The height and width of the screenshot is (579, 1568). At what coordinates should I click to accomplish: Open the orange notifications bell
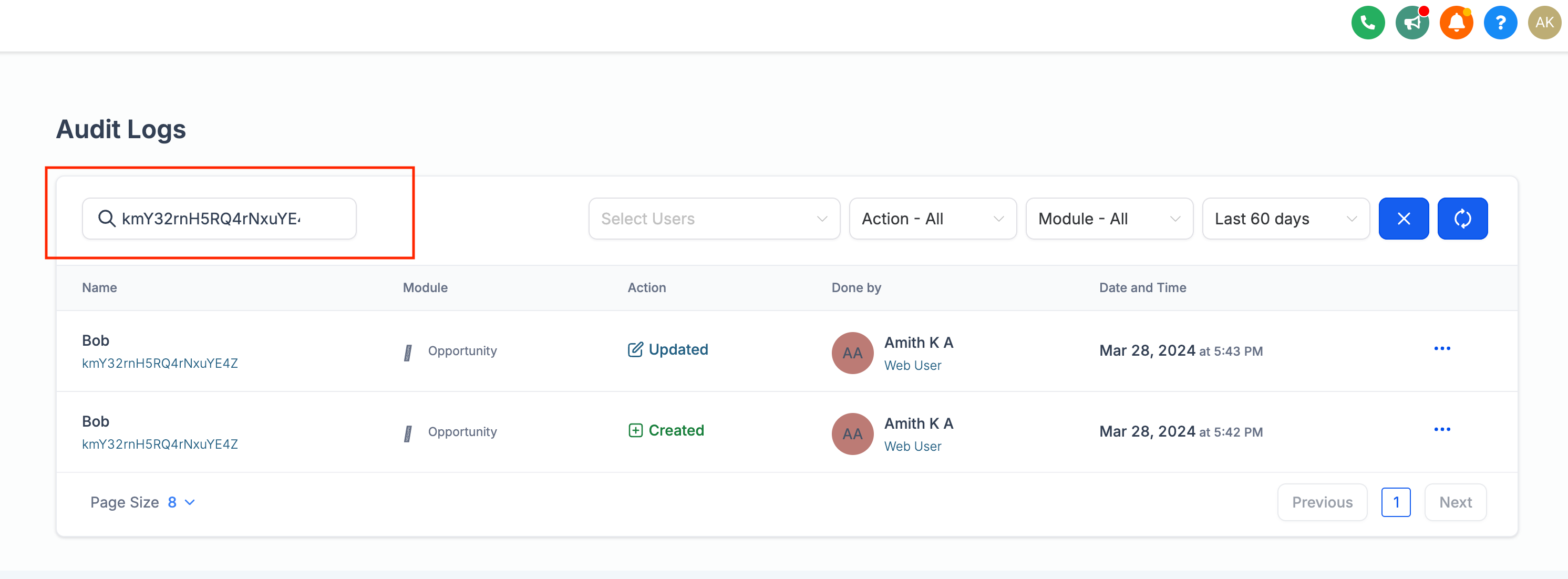pyautogui.click(x=1456, y=23)
